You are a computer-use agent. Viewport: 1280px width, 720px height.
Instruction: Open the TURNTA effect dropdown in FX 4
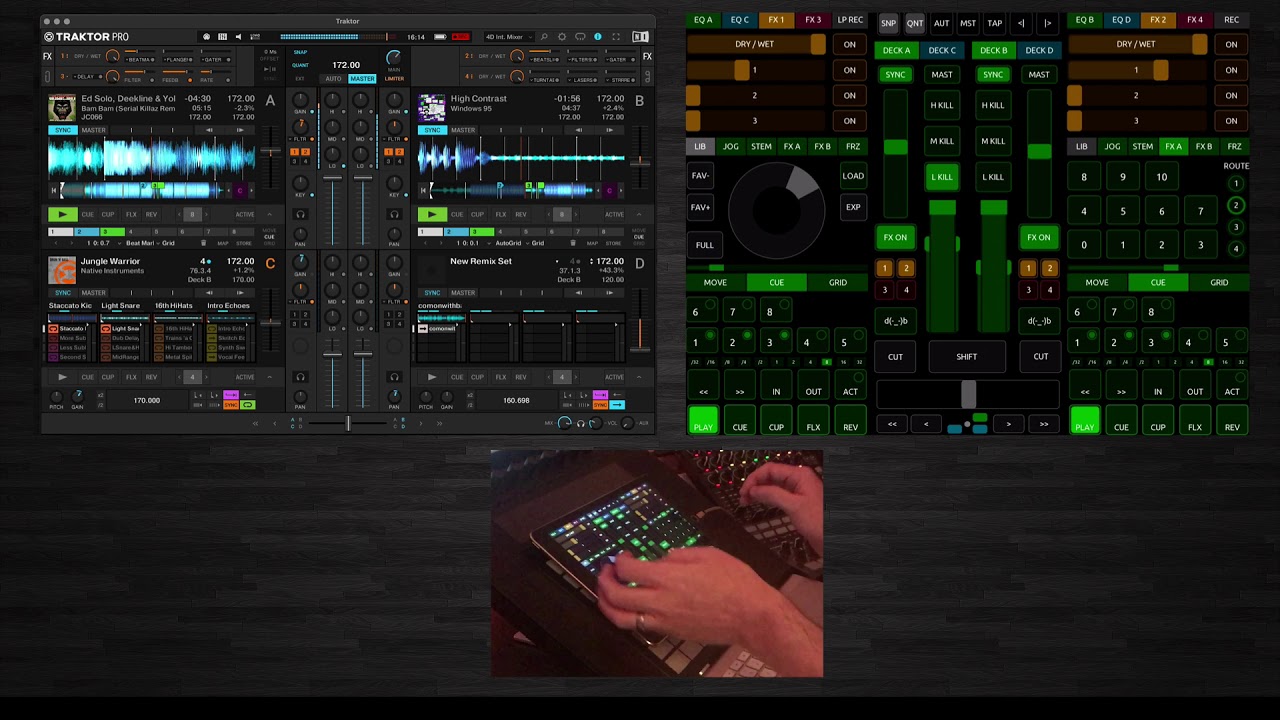coord(546,79)
